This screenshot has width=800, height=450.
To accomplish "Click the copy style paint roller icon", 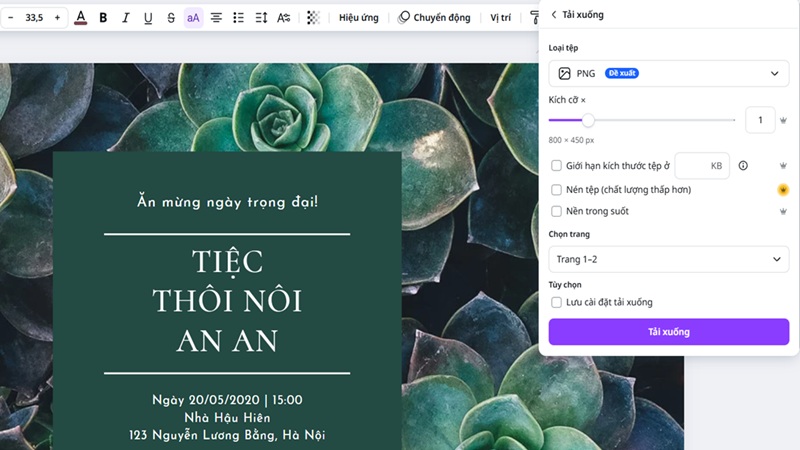I will [x=534, y=18].
